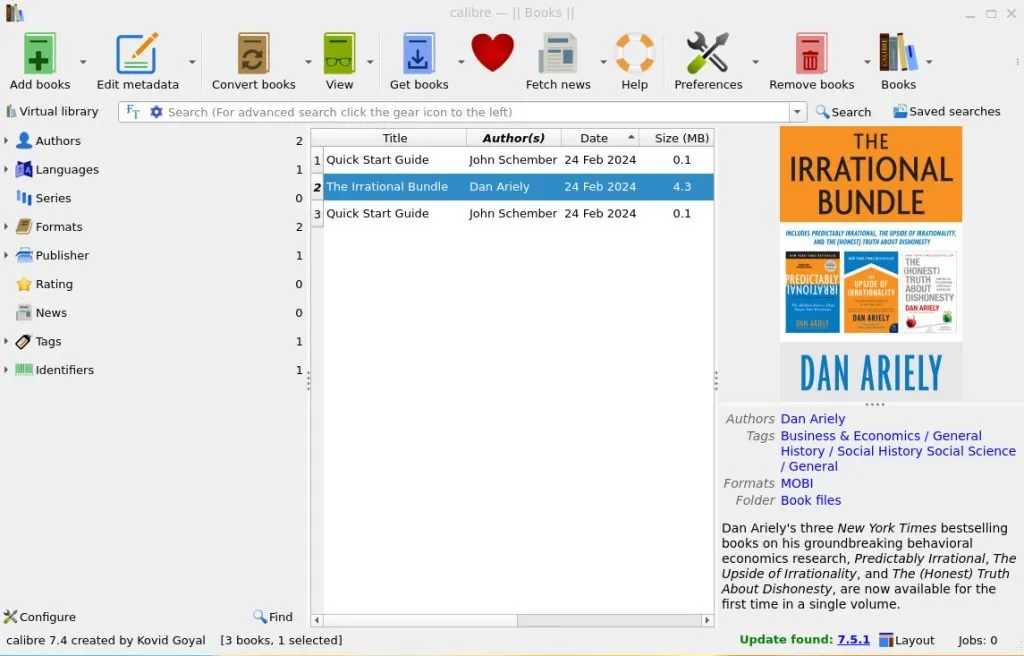Click Configure in tag browser
This screenshot has width=1024, height=656.
(39, 617)
